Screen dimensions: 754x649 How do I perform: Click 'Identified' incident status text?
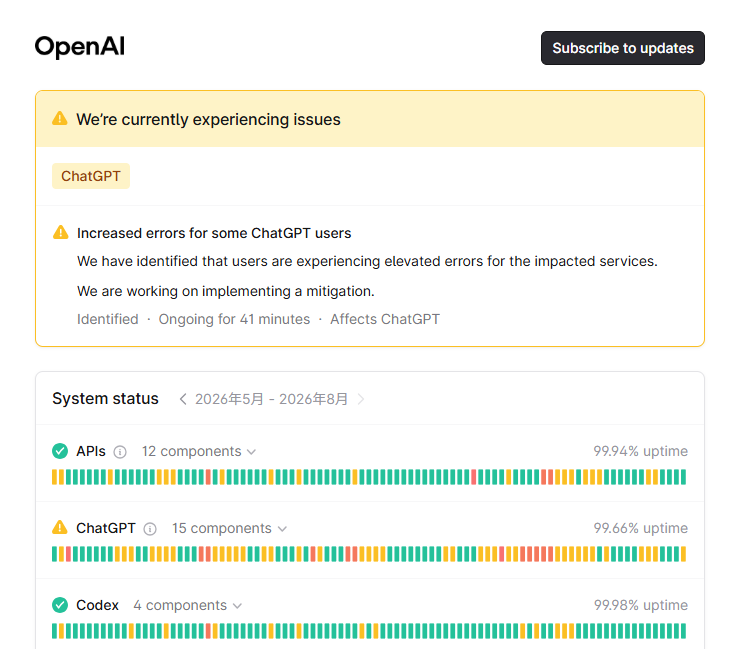[108, 319]
